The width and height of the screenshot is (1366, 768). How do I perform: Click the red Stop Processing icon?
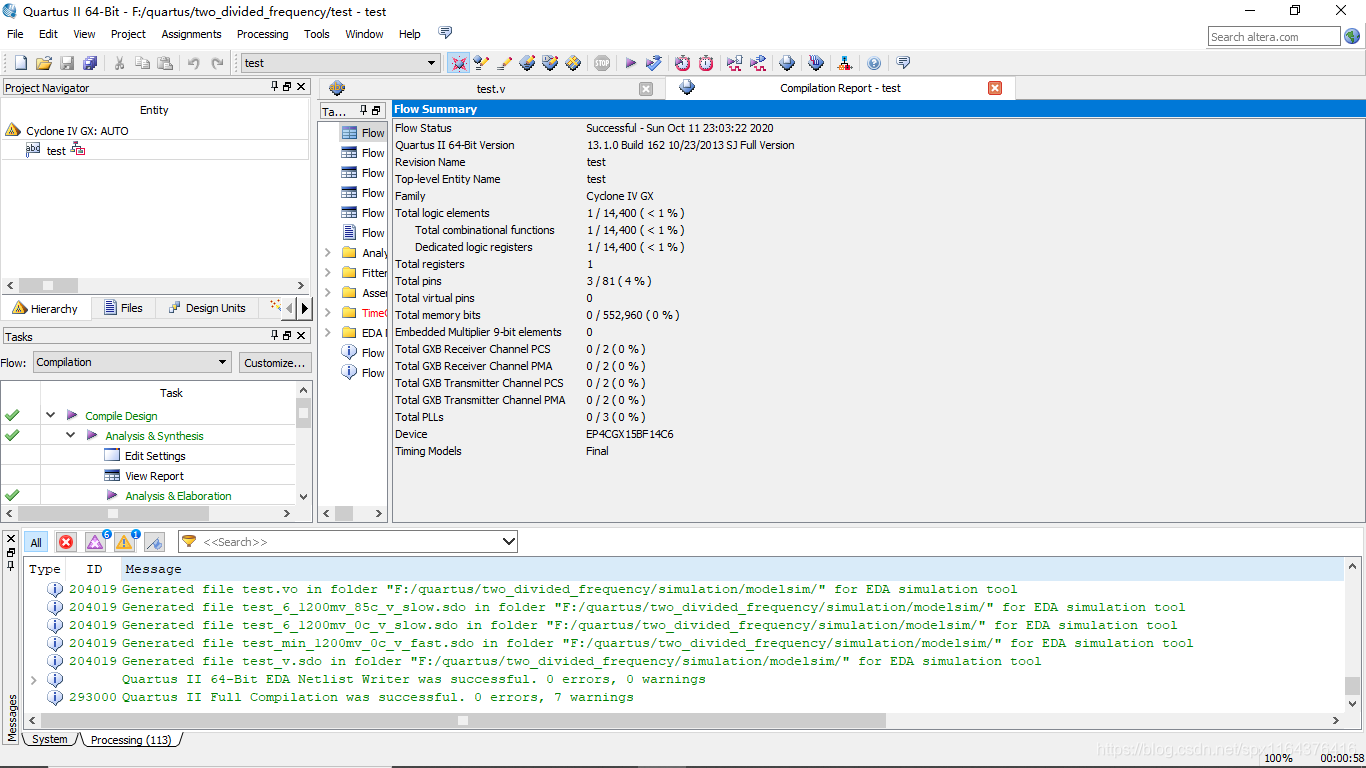[x=602, y=63]
